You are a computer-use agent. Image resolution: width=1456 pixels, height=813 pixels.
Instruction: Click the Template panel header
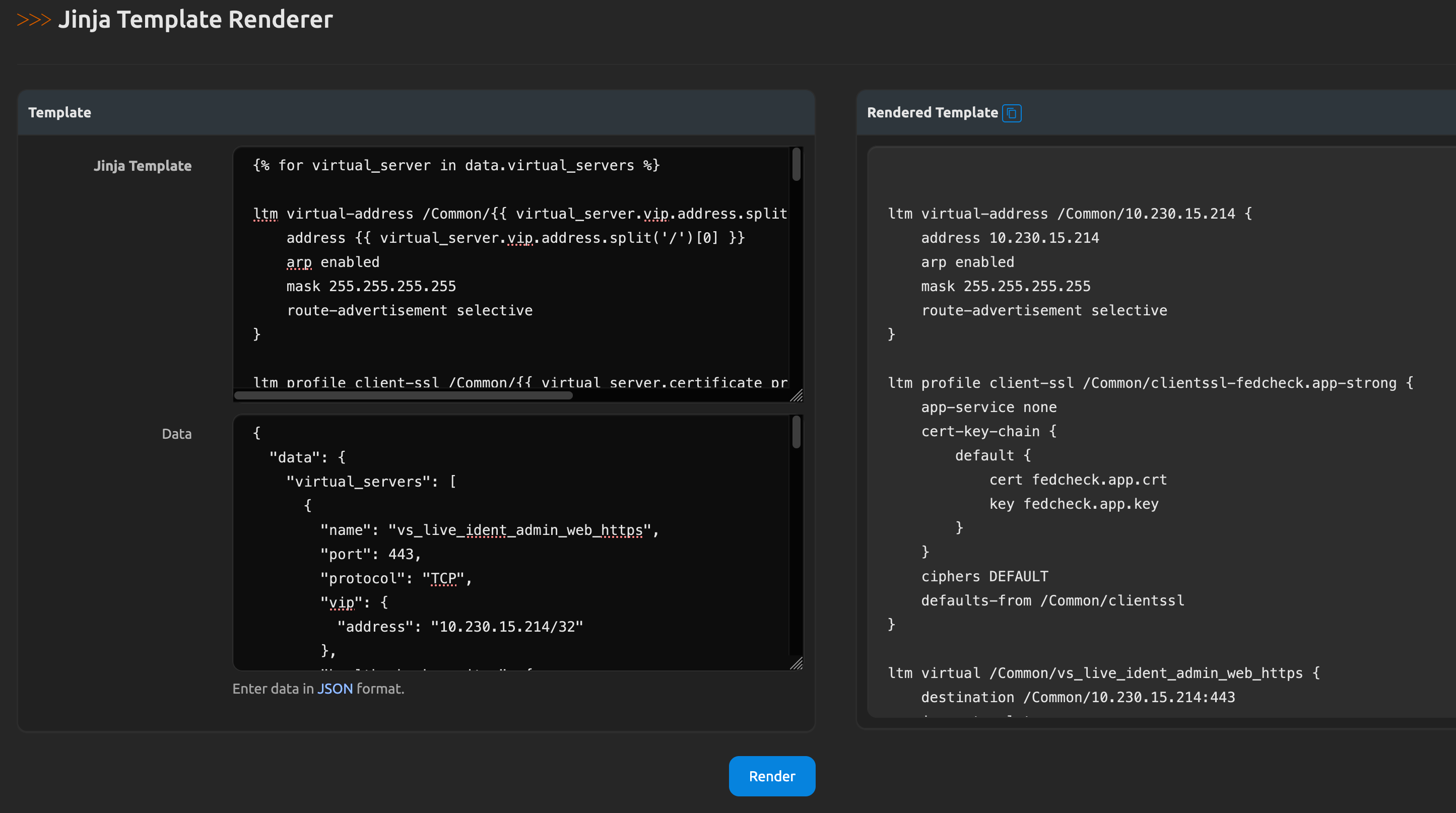point(60,112)
